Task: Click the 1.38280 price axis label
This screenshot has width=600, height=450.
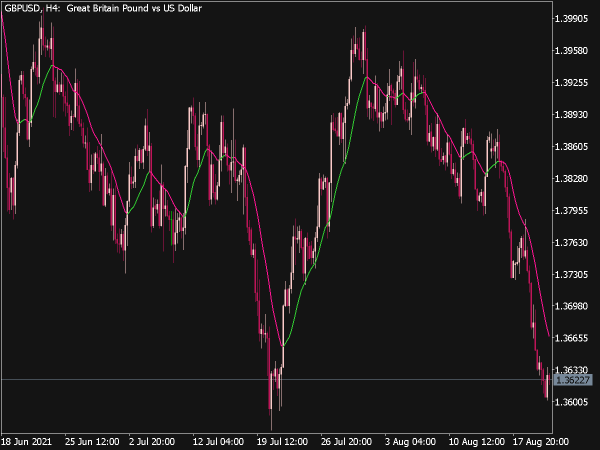Action: pos(571,178)
